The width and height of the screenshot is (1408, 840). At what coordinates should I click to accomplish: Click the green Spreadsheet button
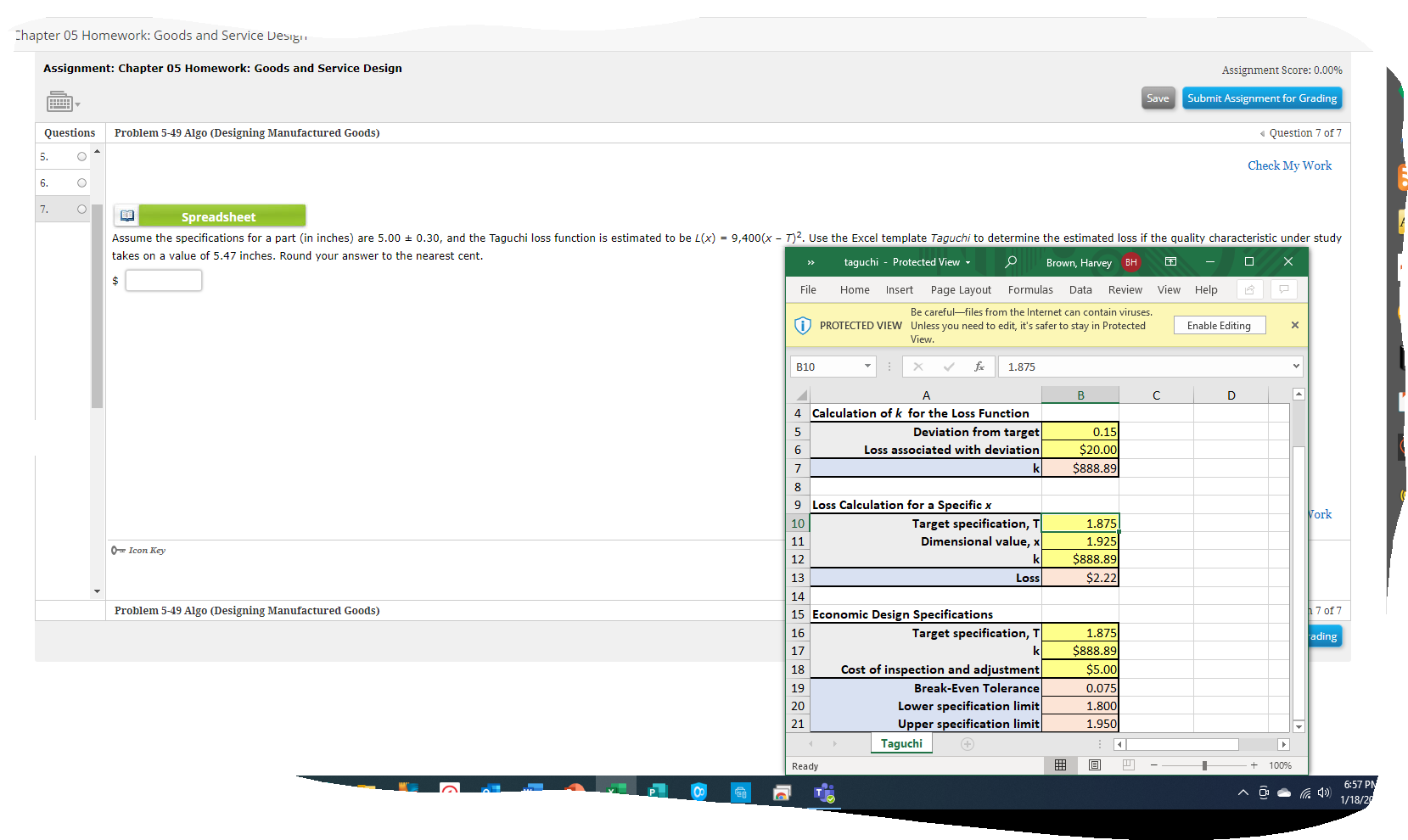(x=222, y=216)
